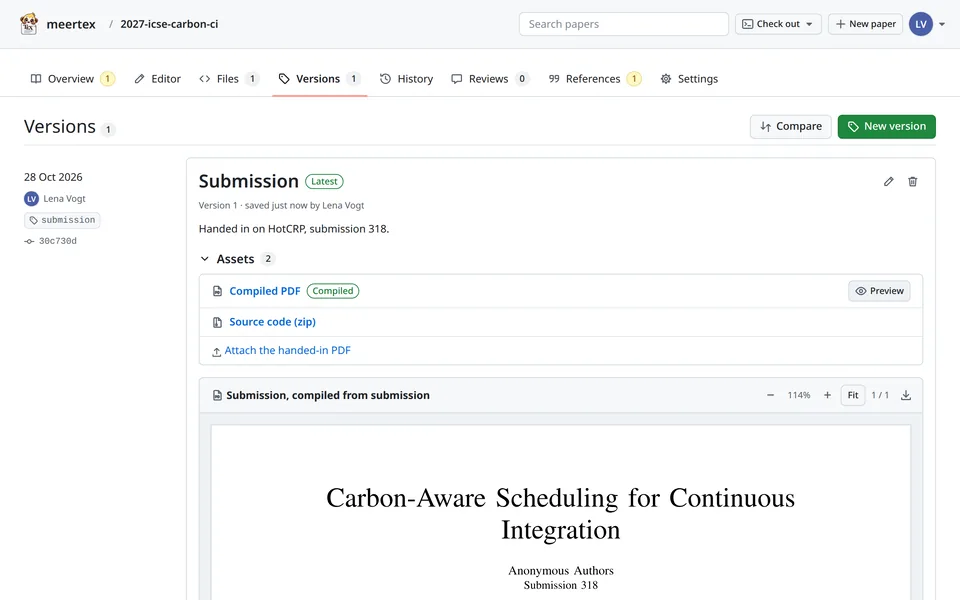This screenshot has width=960, height=600.
Task: Download the previewed PDF
Action: pyautogui.click(x=906, y=395)
